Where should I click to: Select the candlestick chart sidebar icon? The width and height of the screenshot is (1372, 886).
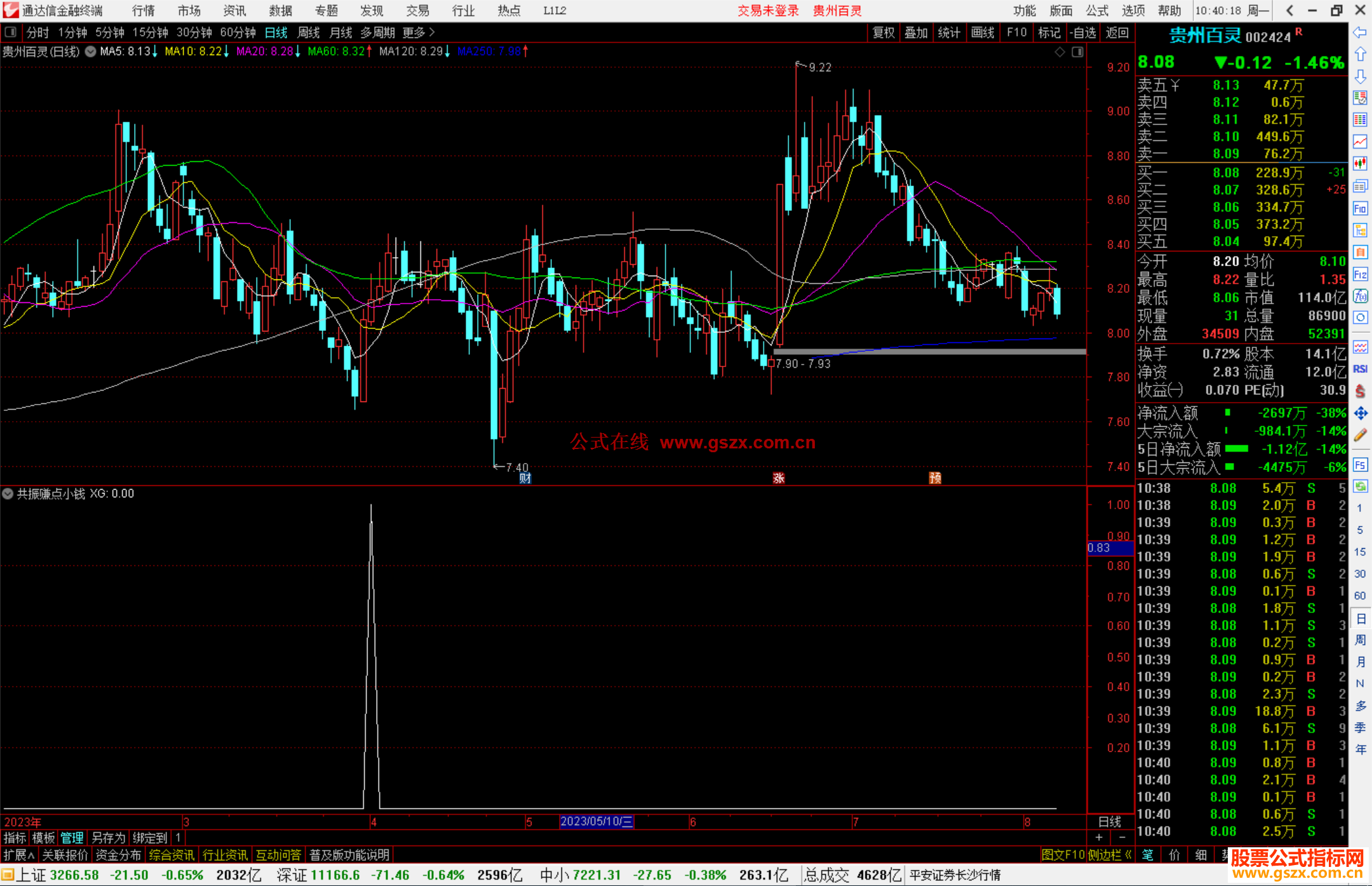click(1360, 164)
